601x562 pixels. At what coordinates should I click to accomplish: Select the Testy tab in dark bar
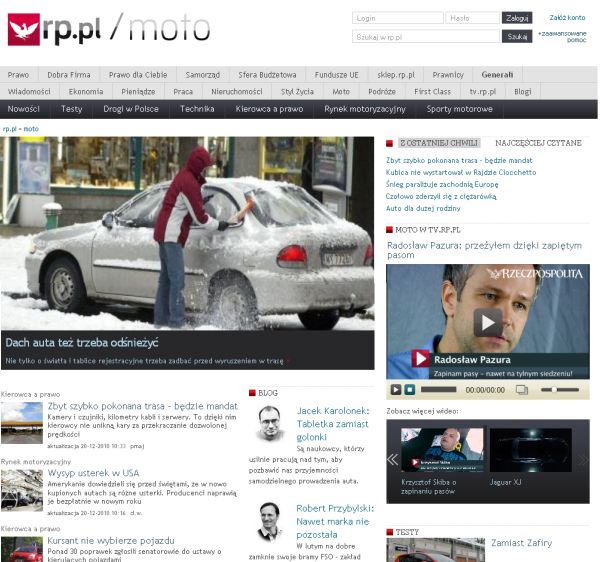coord(72,109)
